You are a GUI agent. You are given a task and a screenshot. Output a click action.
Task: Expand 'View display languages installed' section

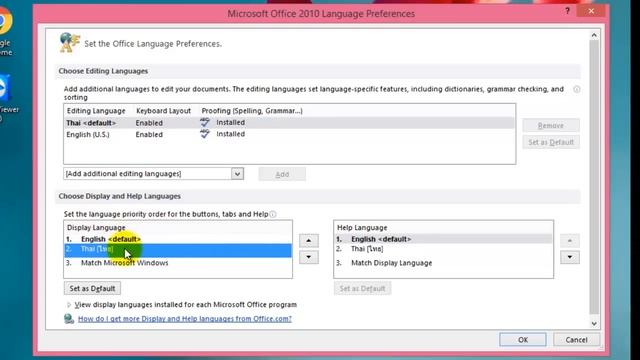point(69,304)
